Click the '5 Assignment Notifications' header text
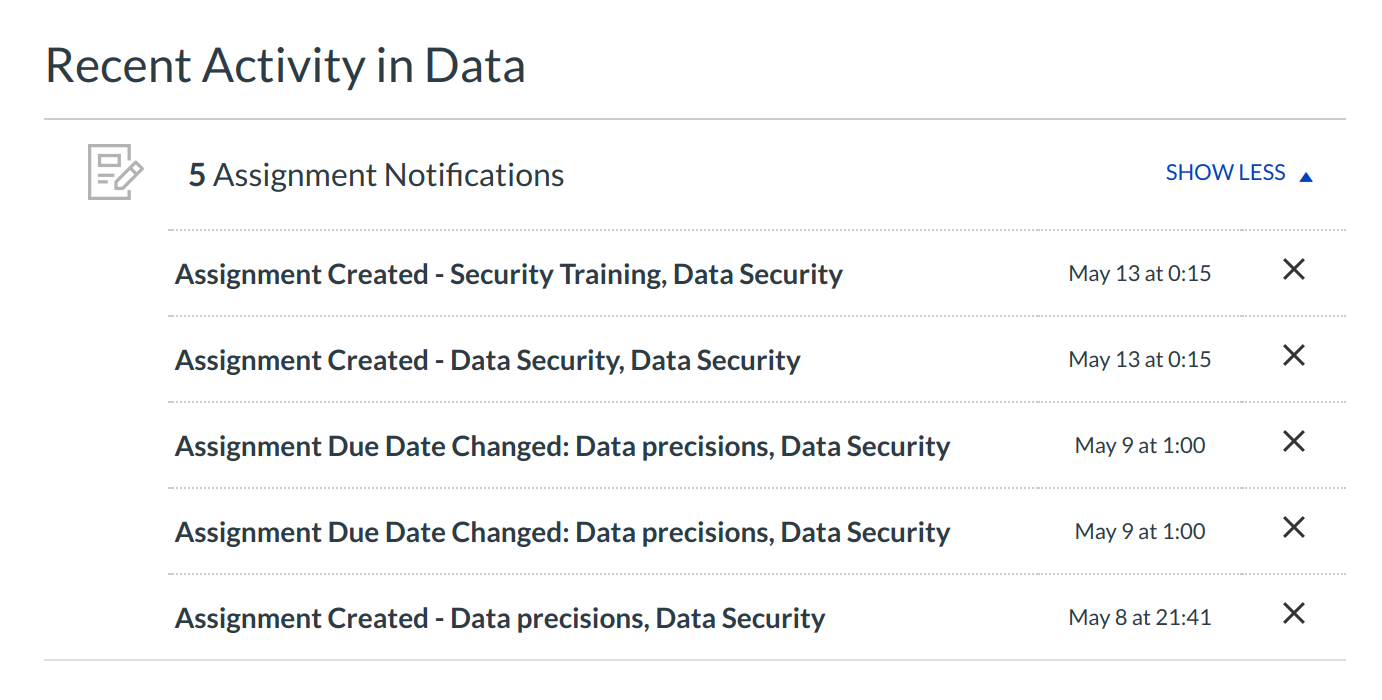1382x700 pixels. click(x=376, y=175)
